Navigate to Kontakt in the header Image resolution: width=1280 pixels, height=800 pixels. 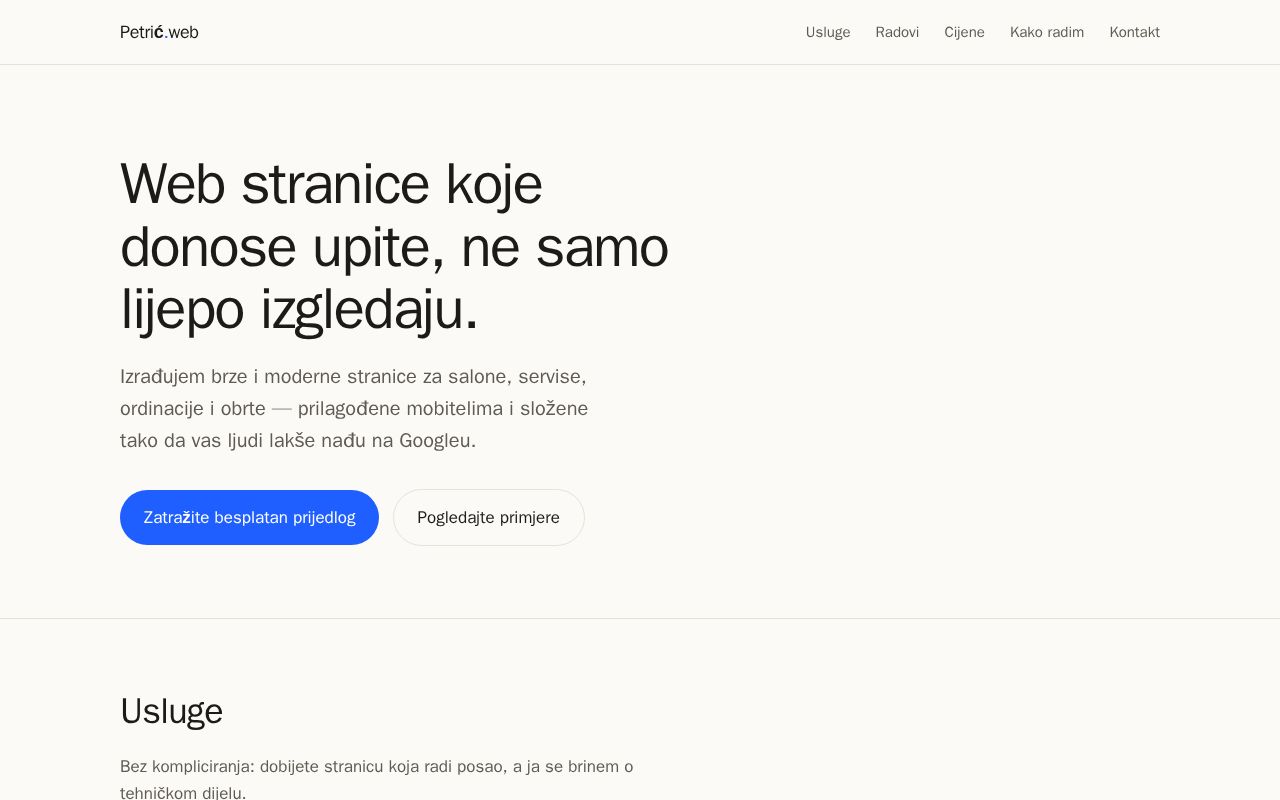pyautogui.click(x=1134, y=32)
